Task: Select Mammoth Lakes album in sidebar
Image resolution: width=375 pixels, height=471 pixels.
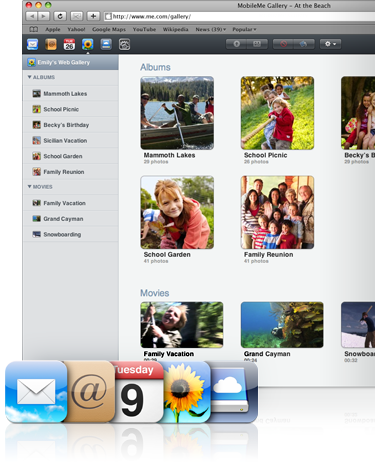Action: (70, 94)
